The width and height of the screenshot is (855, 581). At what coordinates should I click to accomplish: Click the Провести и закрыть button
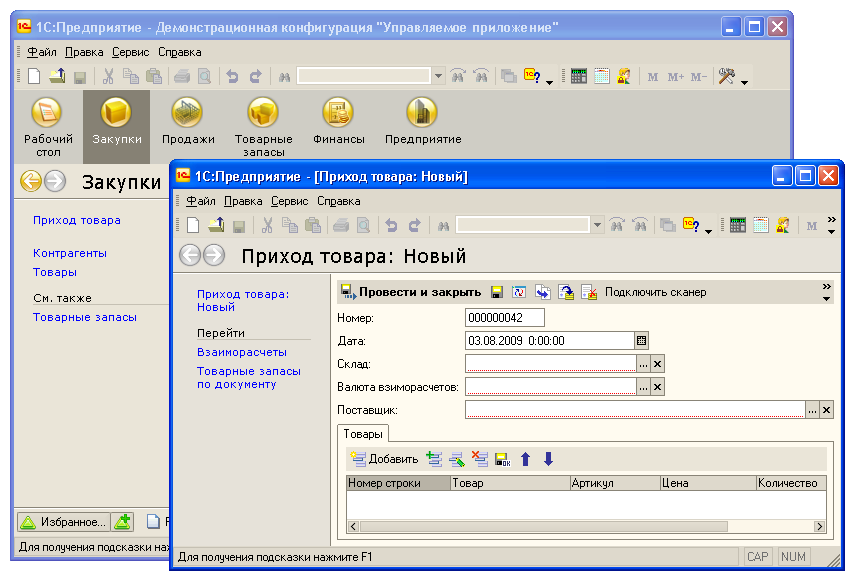point(411,292)
